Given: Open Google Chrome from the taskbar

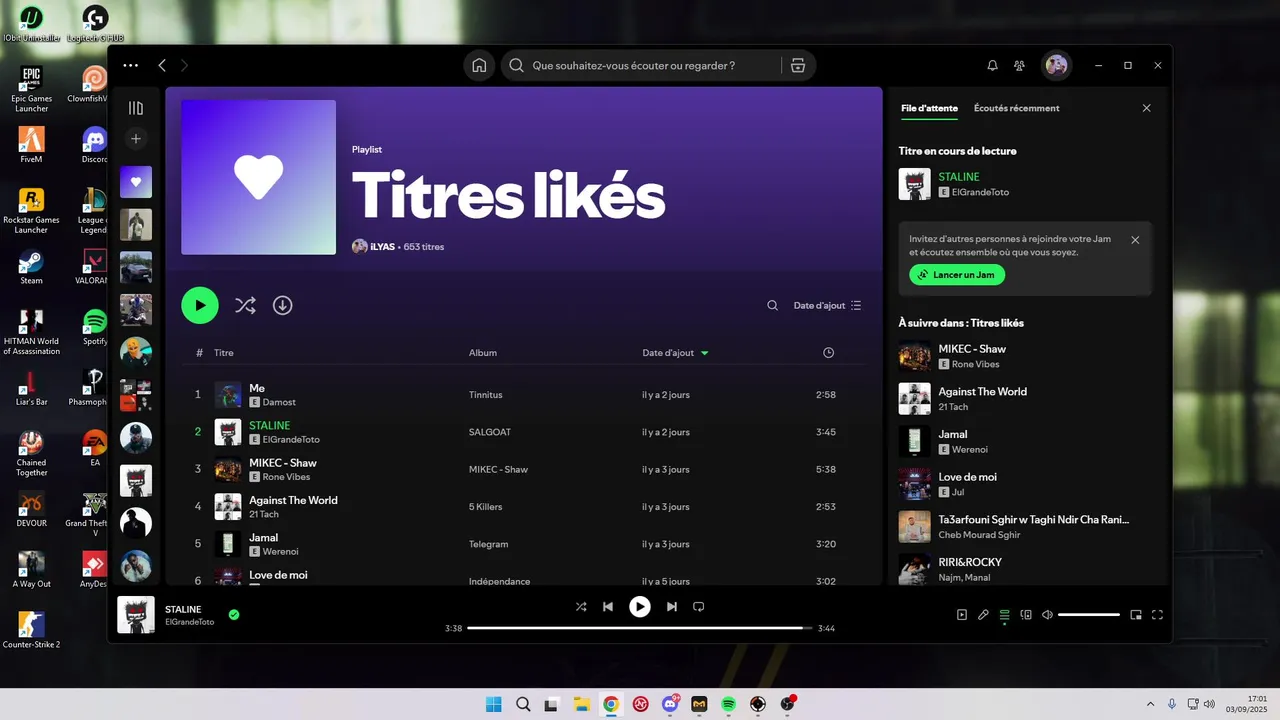Looking at the screenshot, I should [x=611, y=704].
